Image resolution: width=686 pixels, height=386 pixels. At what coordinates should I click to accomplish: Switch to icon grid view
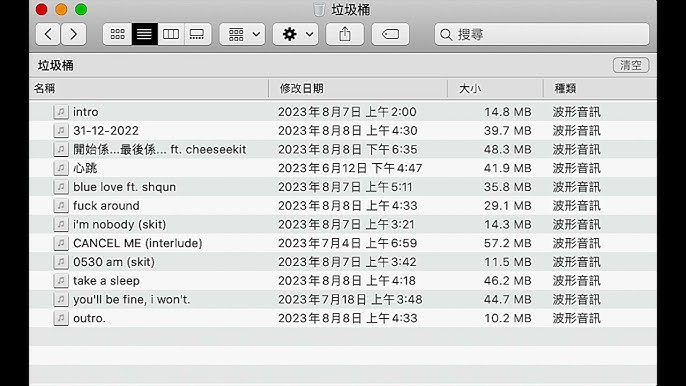[117, 34]
